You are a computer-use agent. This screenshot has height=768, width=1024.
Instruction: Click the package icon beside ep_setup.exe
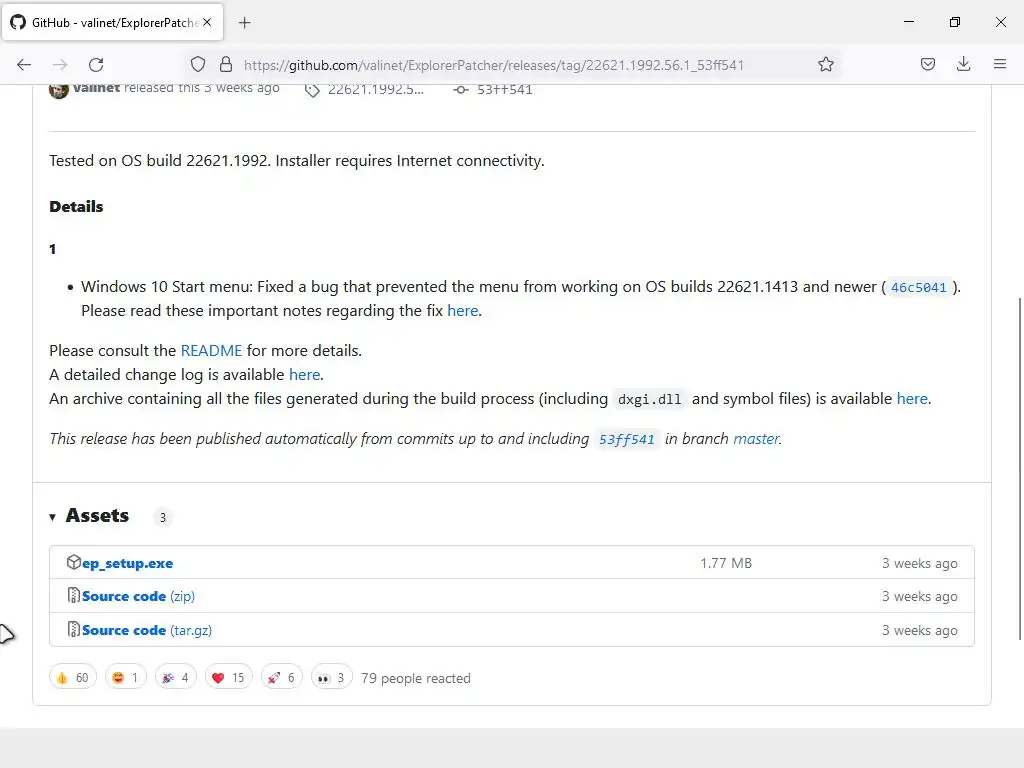74,562
